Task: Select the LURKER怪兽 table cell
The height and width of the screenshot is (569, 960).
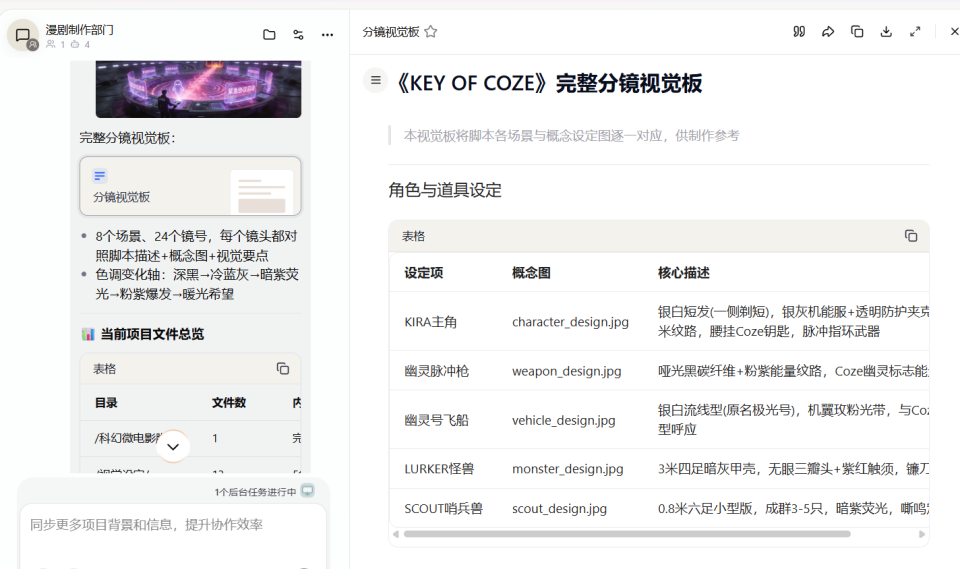Action: click(439, 469)
